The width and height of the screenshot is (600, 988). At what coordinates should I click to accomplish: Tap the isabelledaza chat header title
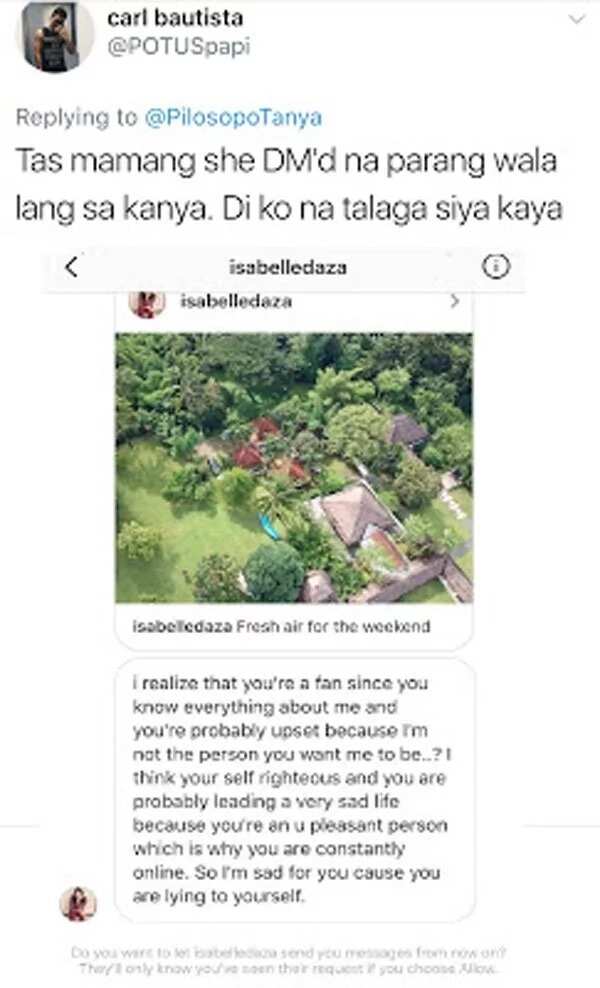tap(288, 267)
